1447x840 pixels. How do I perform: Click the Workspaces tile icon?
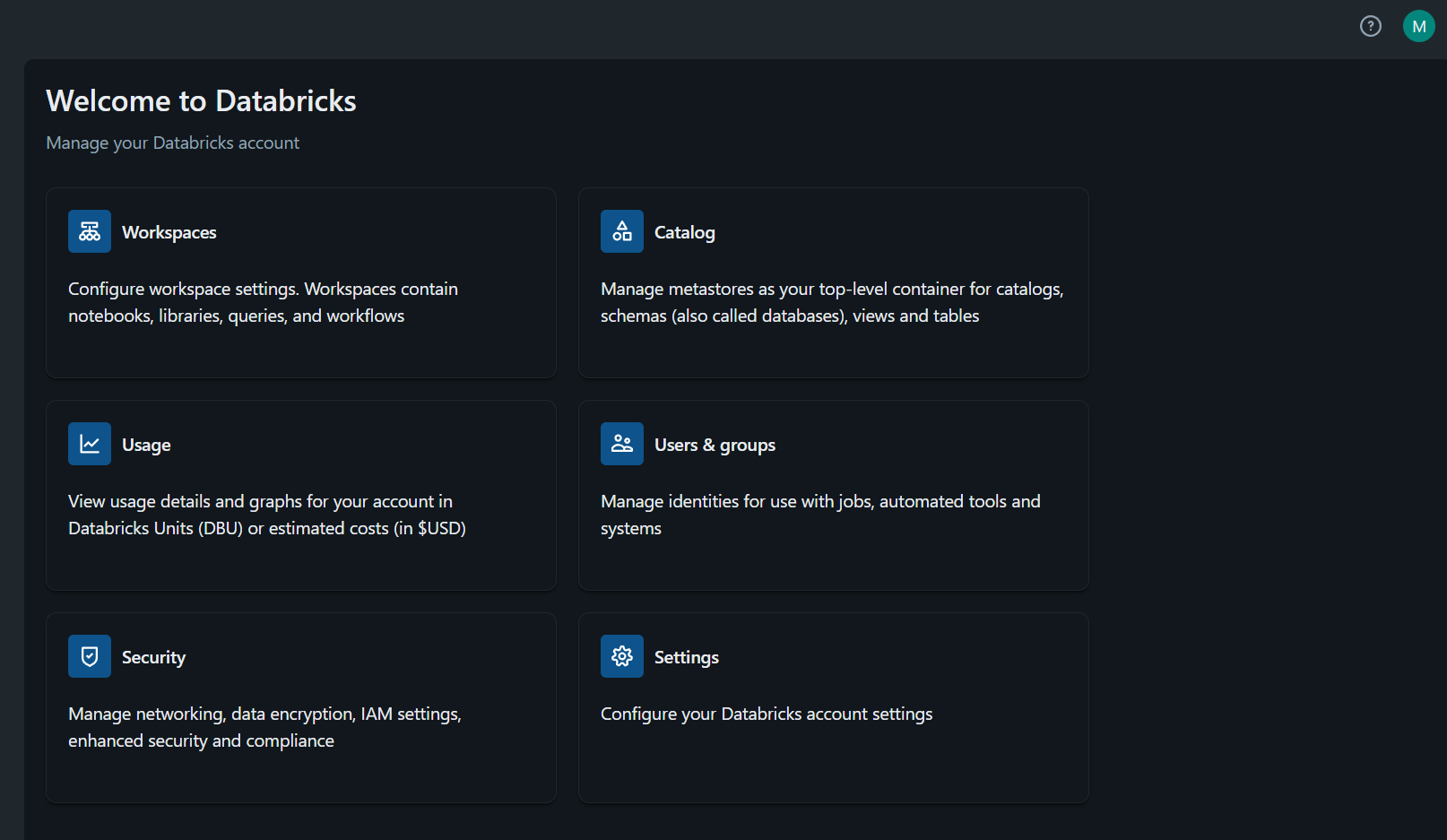tap(90, 231)
